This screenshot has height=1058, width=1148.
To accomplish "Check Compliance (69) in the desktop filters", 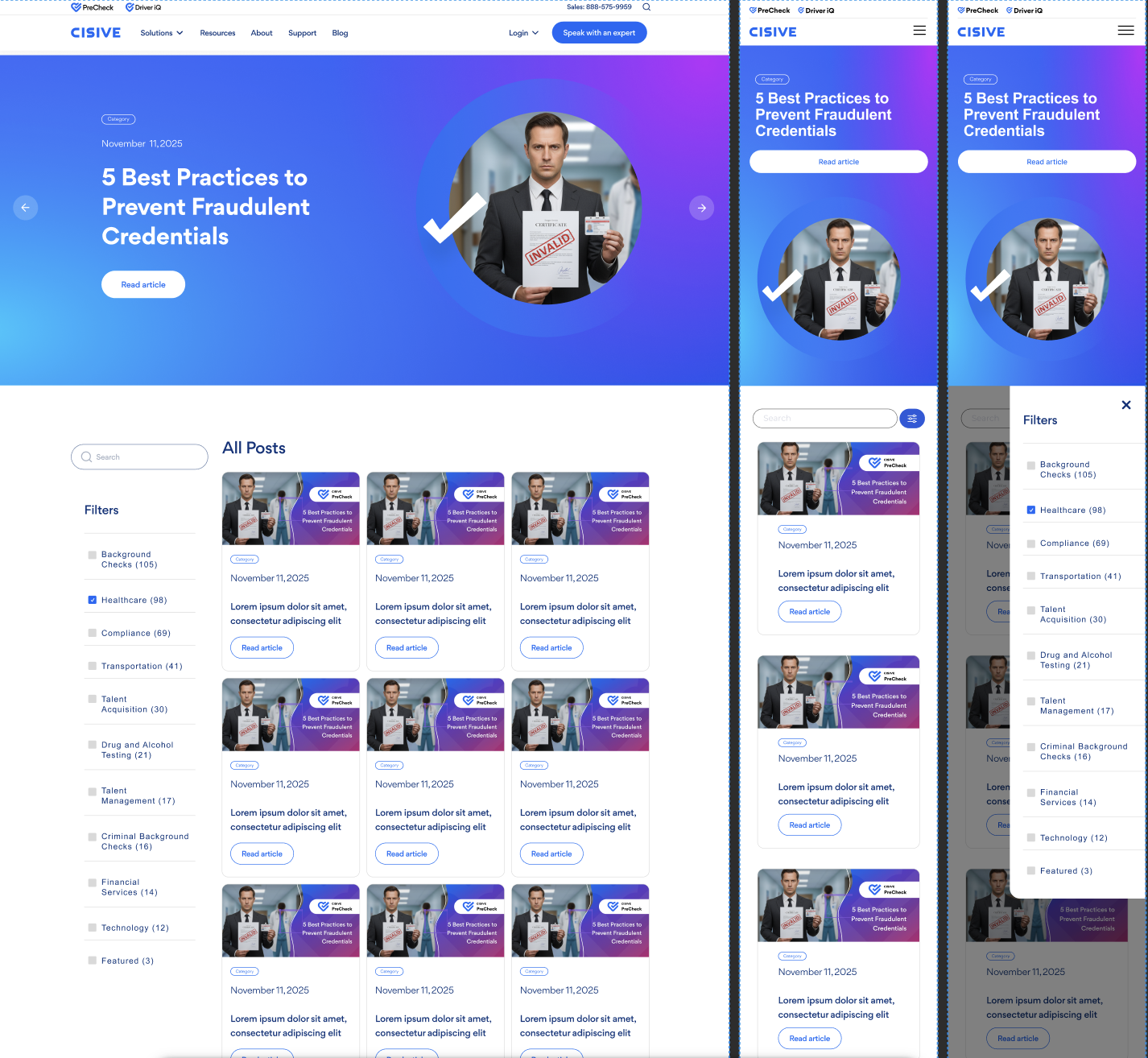I will 93,633.
